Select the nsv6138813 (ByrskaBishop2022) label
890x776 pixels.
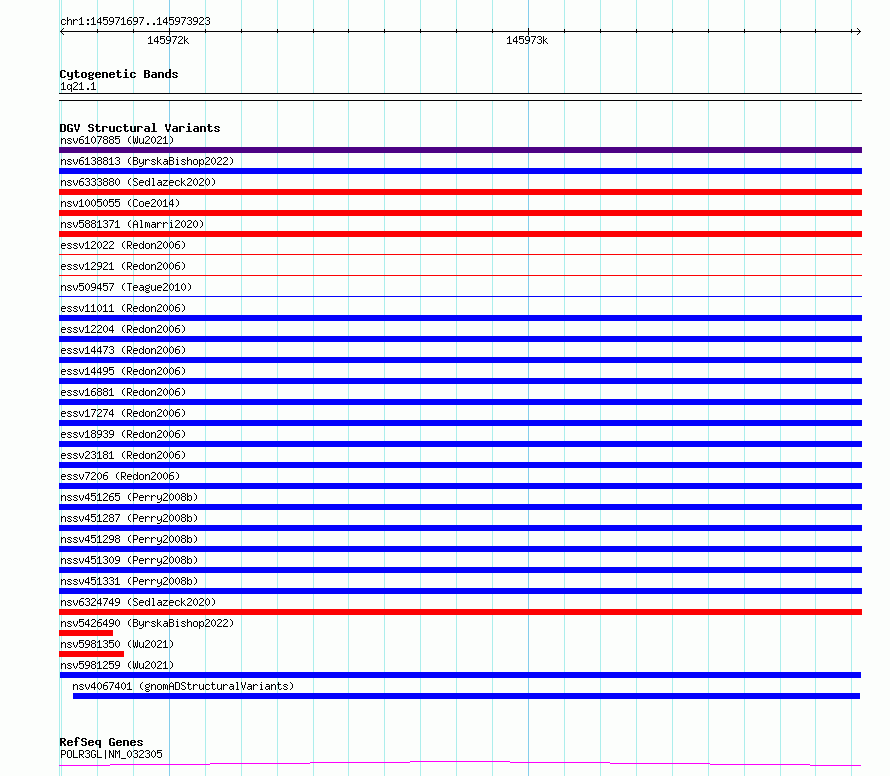(147, 161)
